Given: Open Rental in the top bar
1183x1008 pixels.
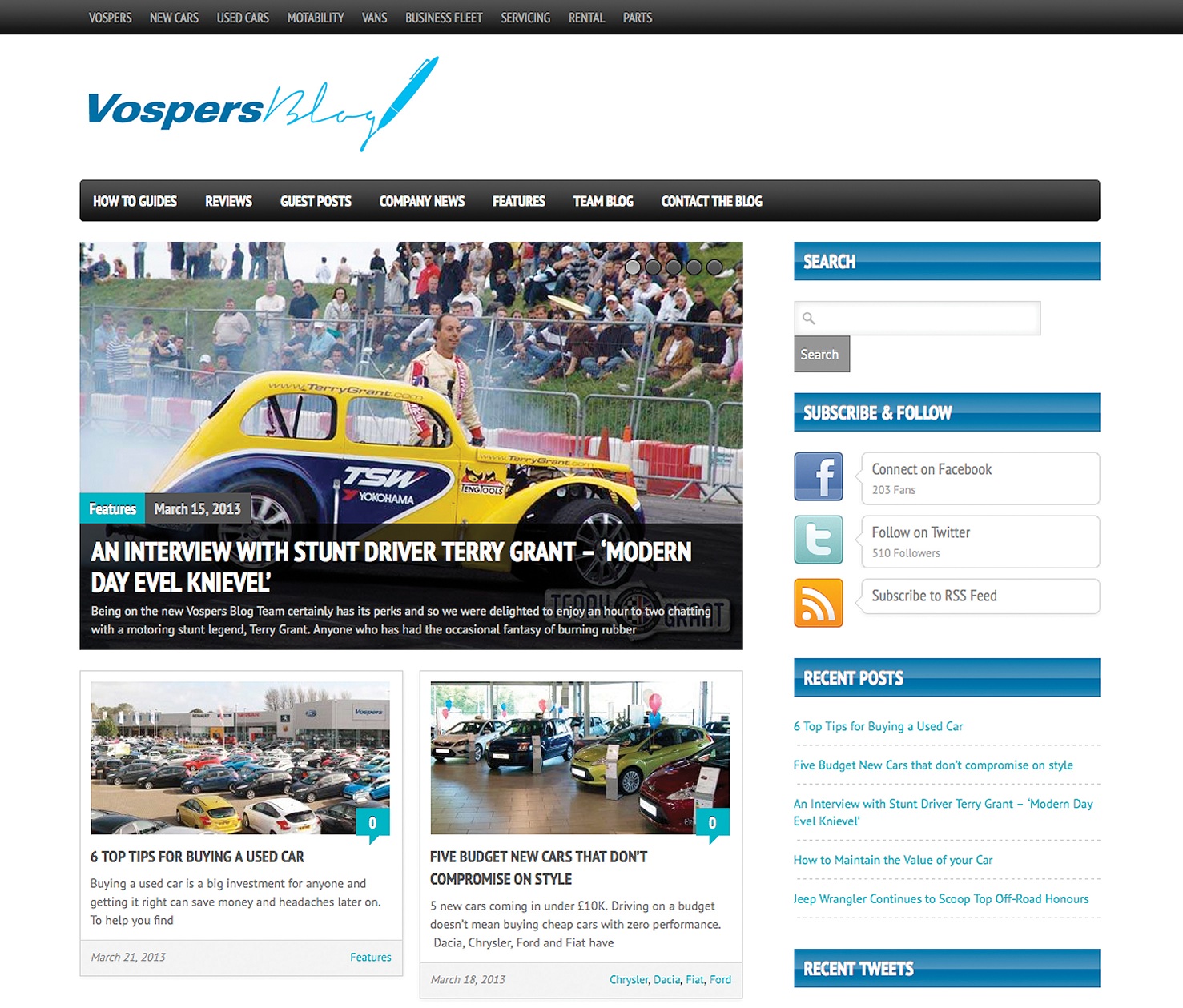Looking at the screenshot, I should click(586, 18).
